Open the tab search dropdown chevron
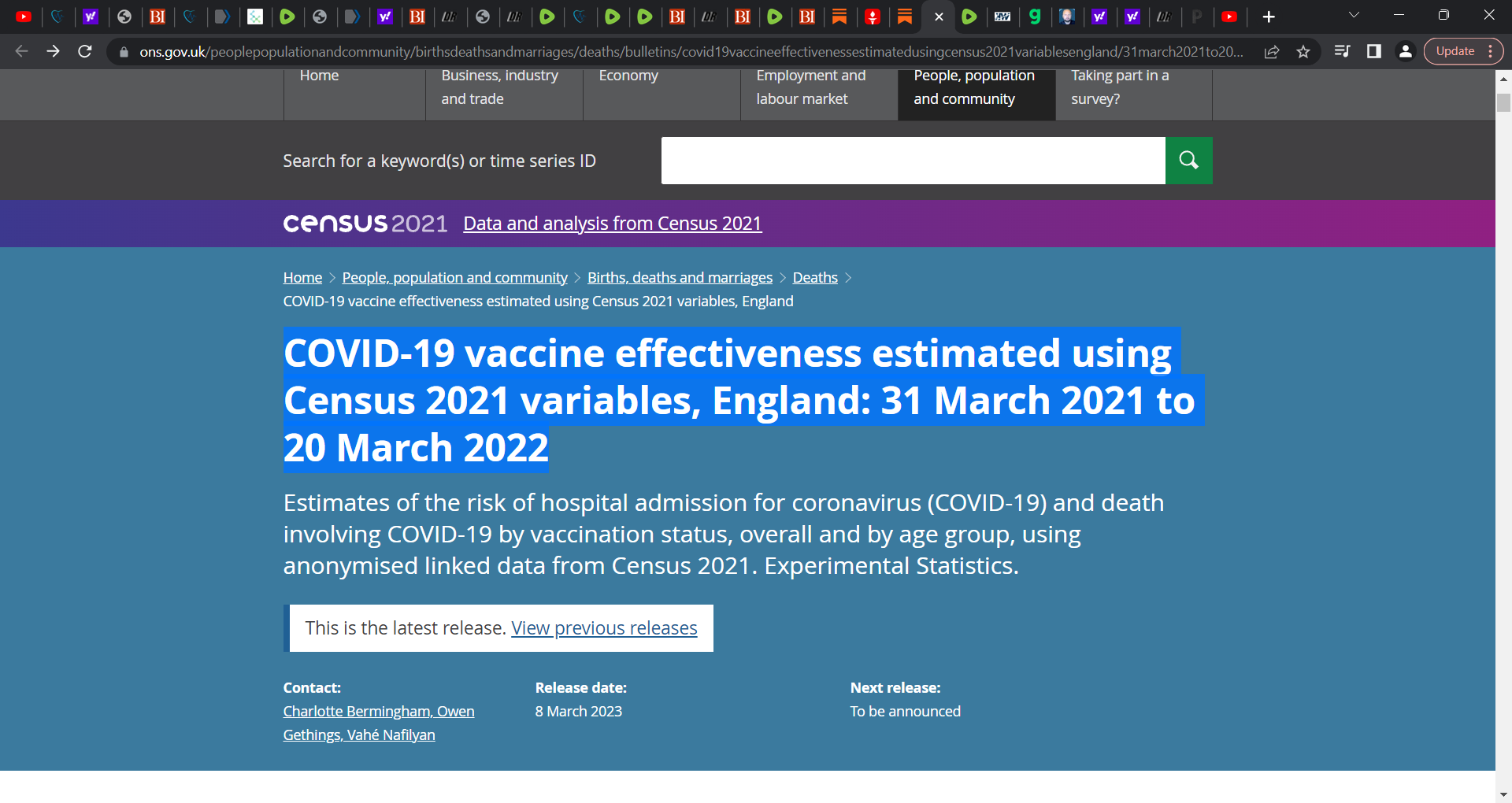1512x803 pixels. pos(1354,15)
